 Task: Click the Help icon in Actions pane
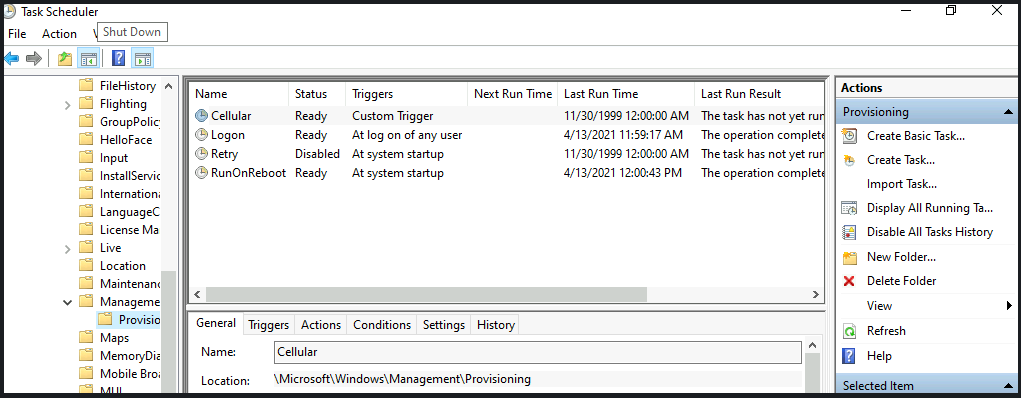[849, 356]
